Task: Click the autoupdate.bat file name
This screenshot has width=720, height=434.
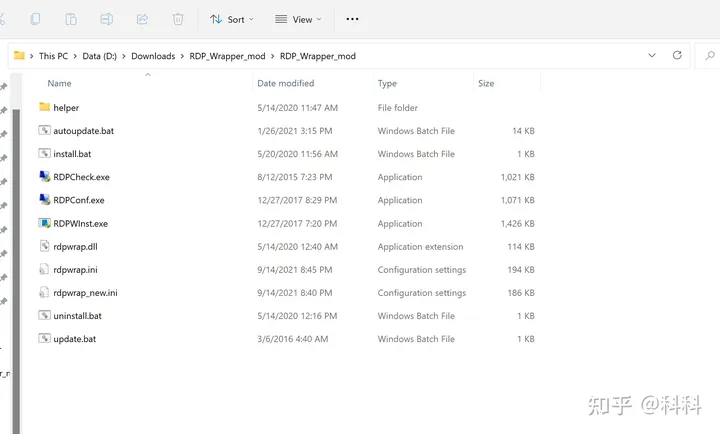Action: (84, 131)
